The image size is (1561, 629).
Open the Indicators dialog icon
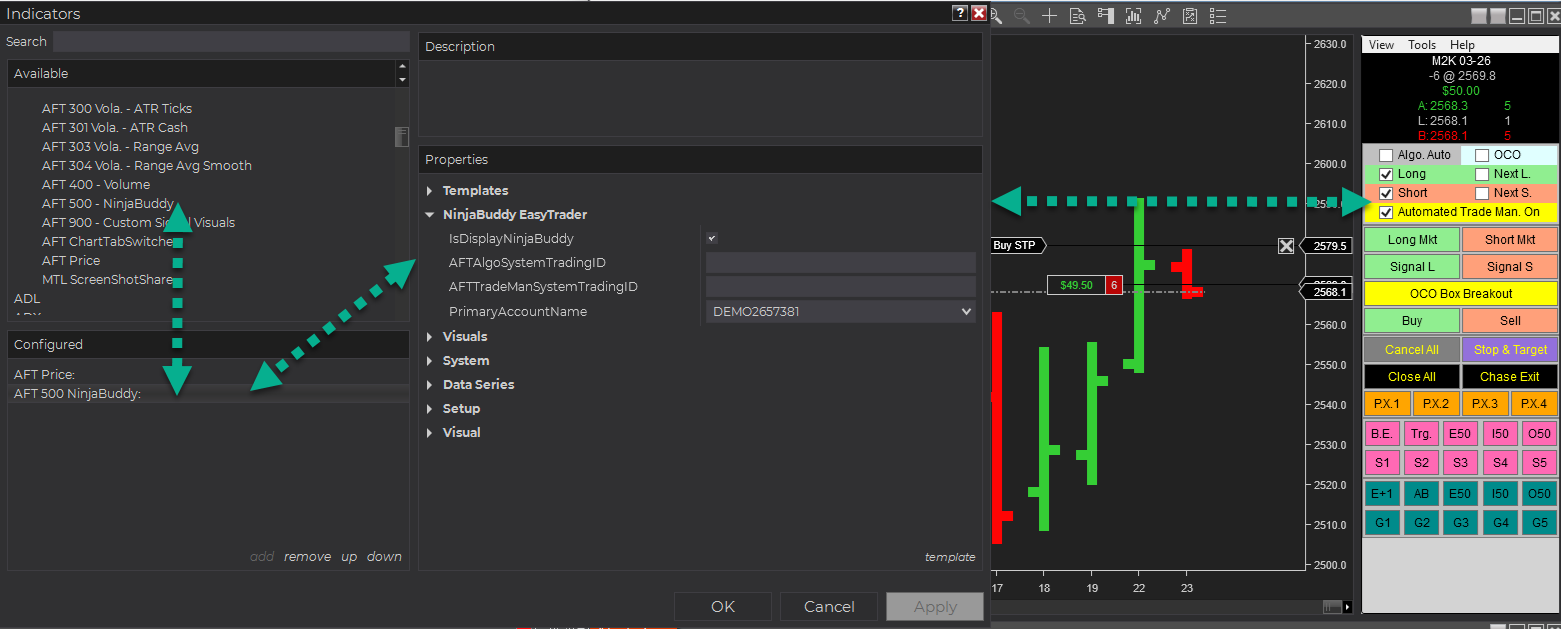(1133, 15)
